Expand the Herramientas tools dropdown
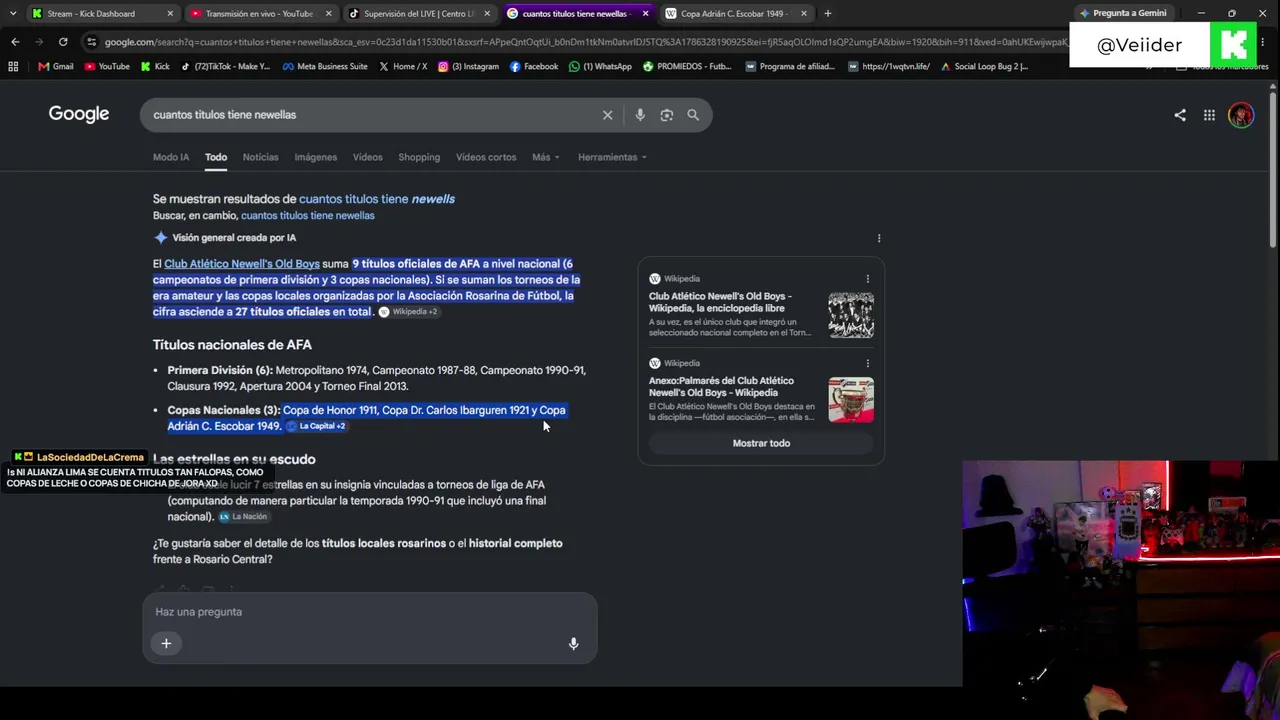 click(x=612, y=157)
